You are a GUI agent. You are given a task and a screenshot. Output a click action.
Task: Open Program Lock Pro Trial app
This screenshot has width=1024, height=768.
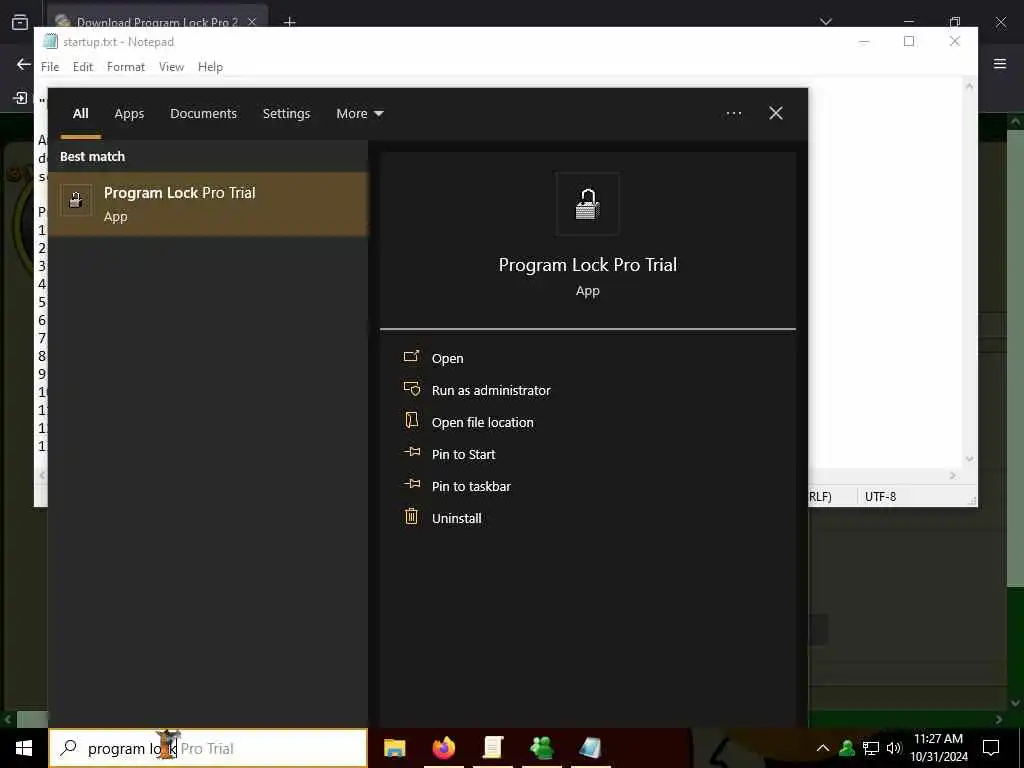[447, 359]
